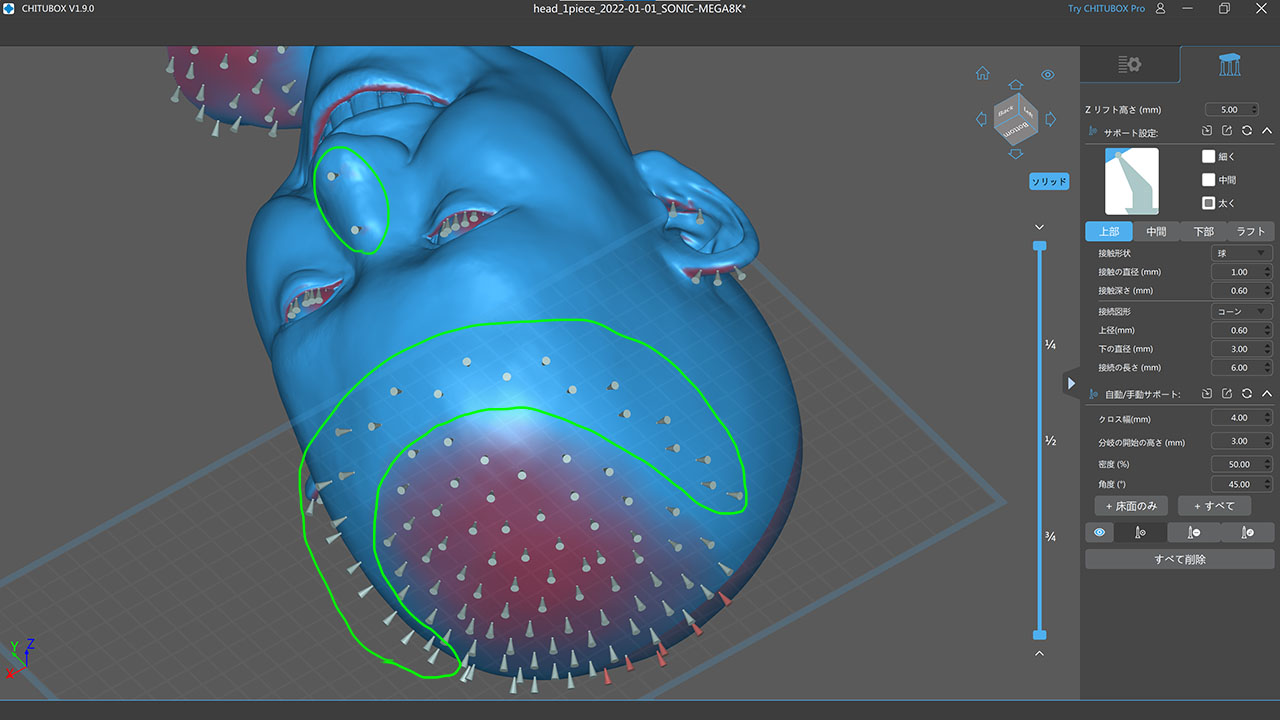Click the bottom handle of layer slider
The width and height of the screenshot is (1280, 720).
pyautogui.click(x=1039, y=635)
